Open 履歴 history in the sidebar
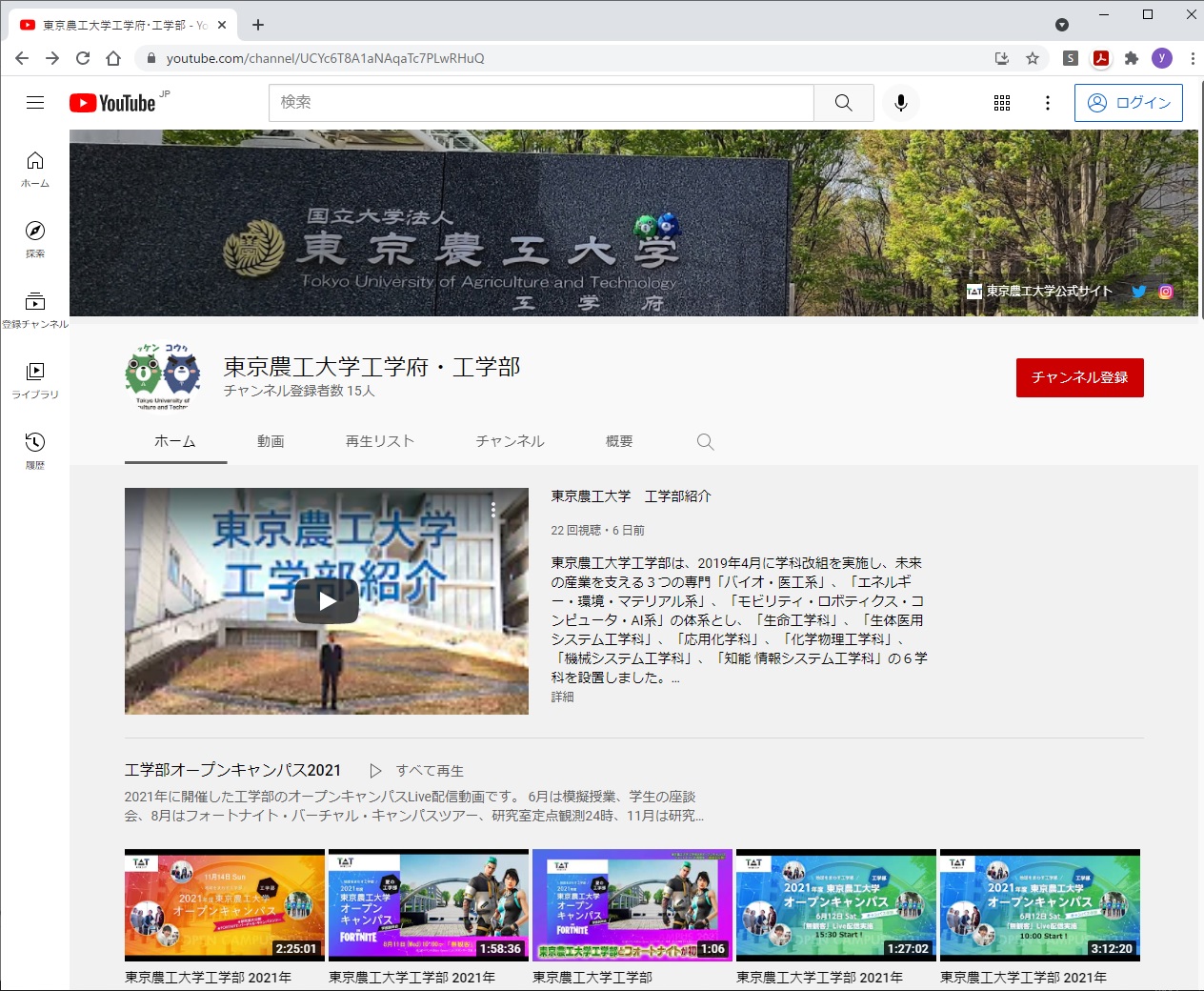 pyautogui.click(x=35, y=451)
